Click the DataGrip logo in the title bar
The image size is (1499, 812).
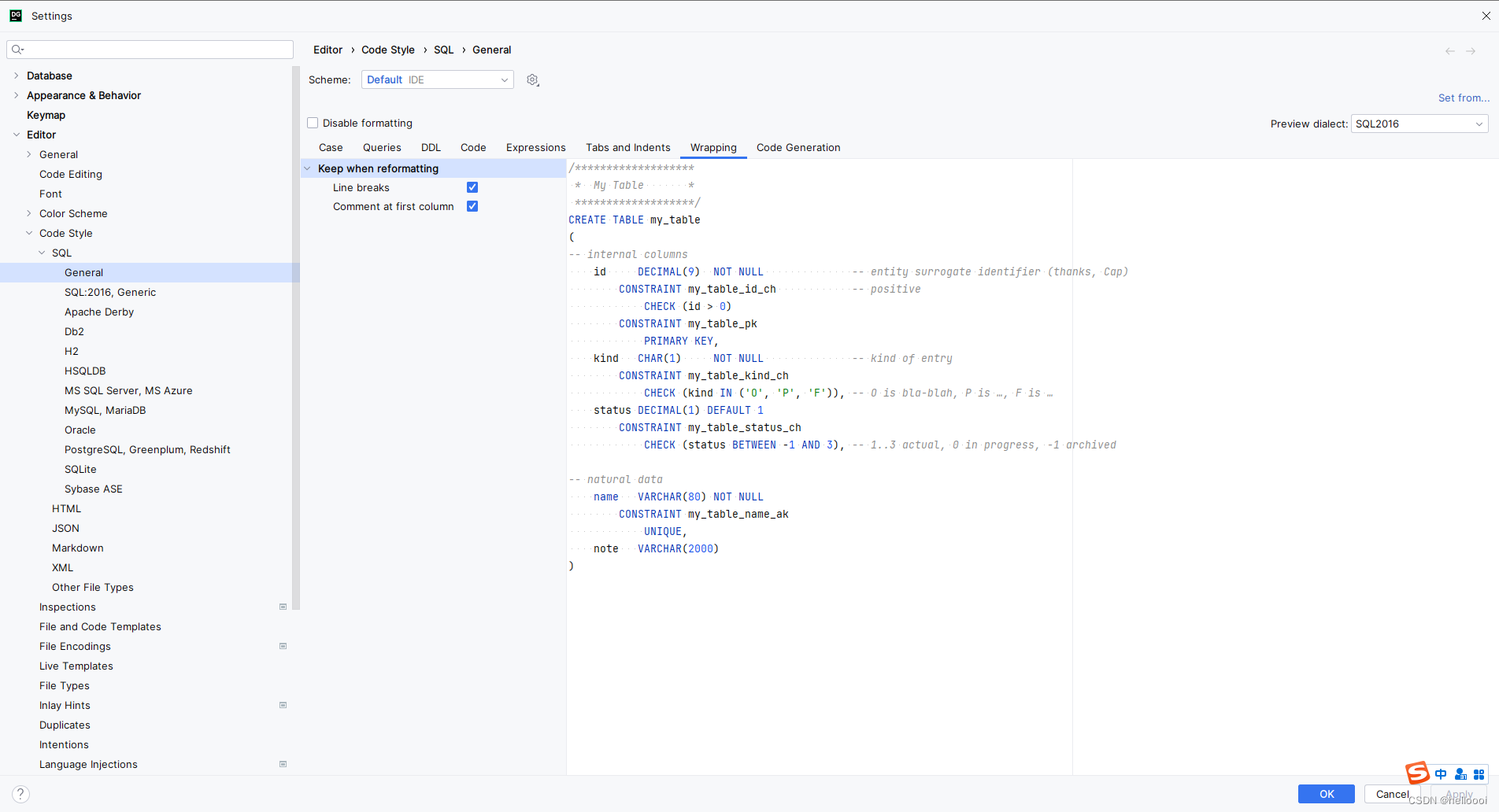15,15
